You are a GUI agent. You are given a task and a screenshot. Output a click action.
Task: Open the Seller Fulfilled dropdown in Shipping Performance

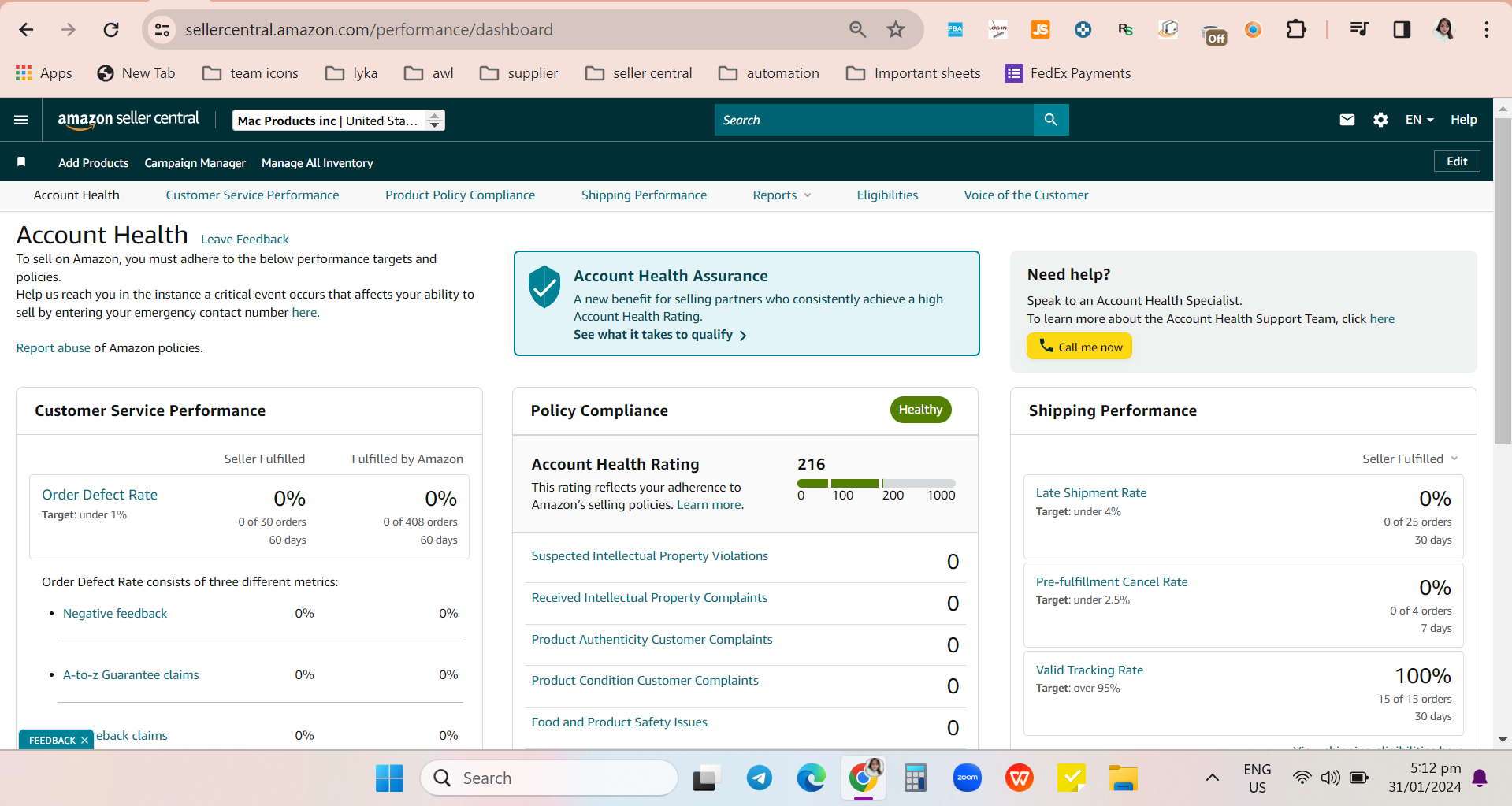click(x=1410, y=459)
